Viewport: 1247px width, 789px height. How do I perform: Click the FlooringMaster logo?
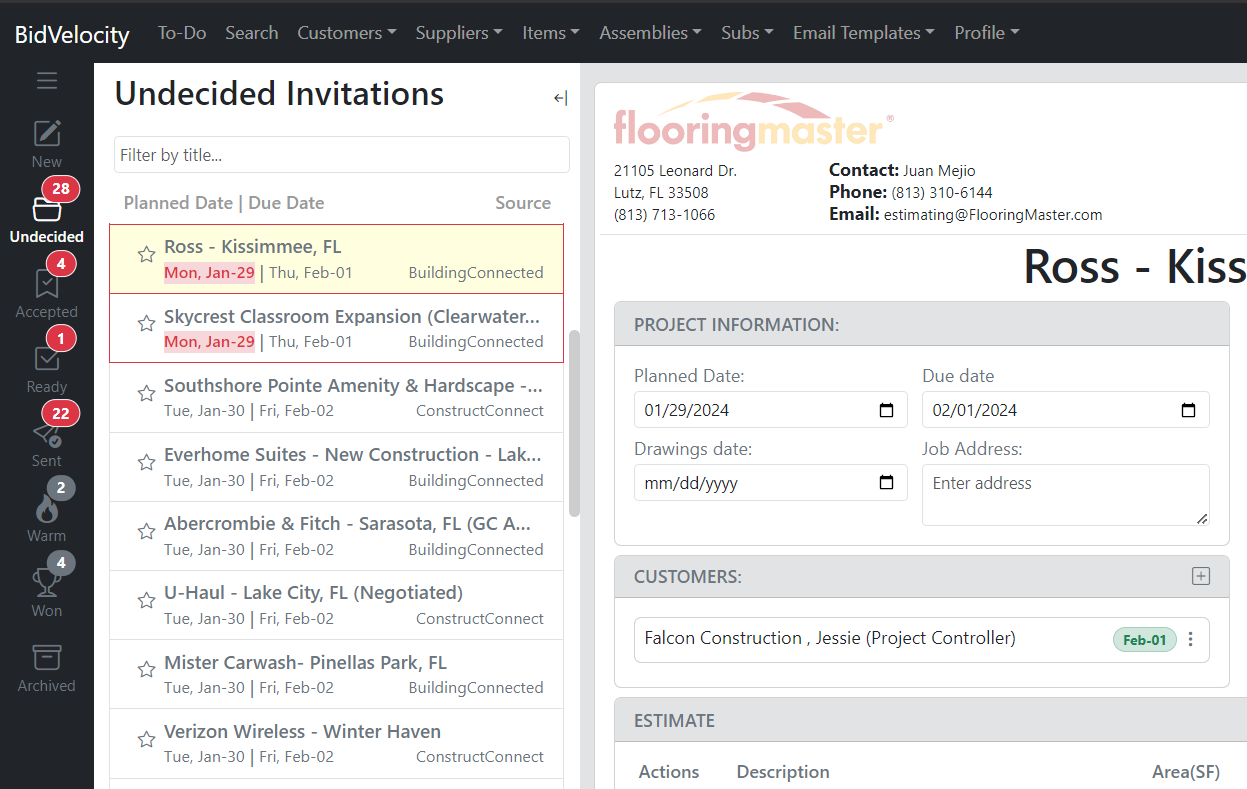coord(753,122)
